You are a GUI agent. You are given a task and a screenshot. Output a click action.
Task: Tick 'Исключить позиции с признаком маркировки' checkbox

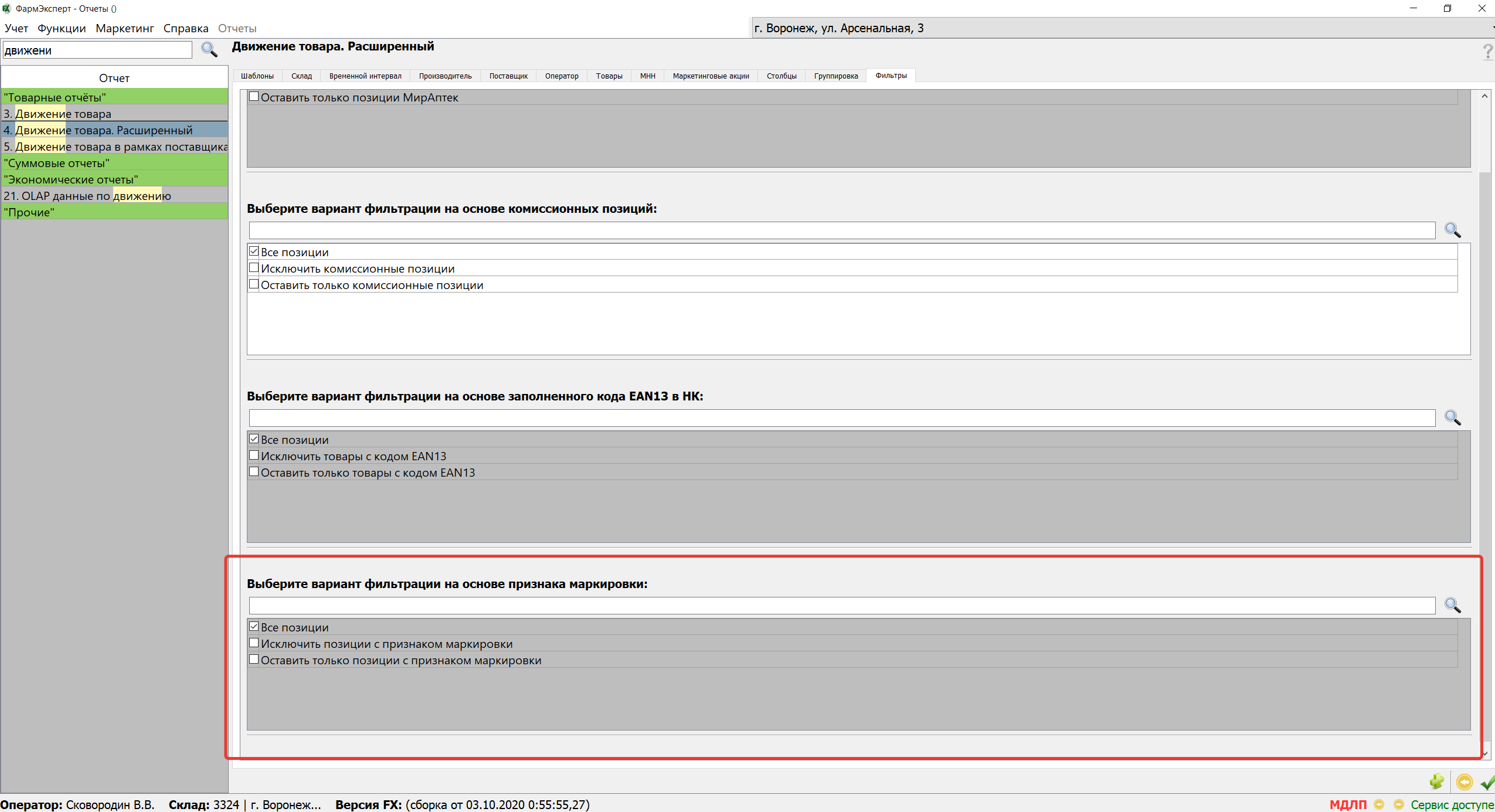254,643
